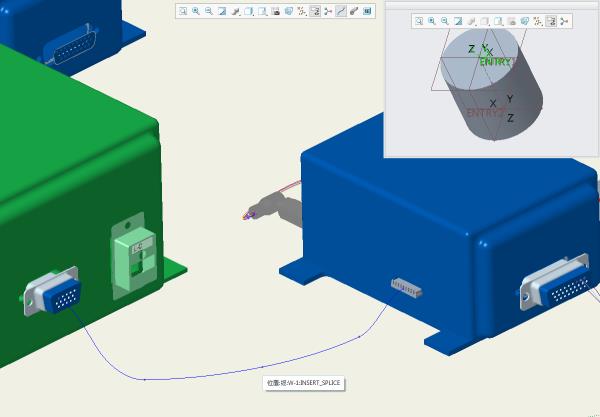The image size is (600, 417).
Task: Select the blue D-sub connector on green box
Action: pos(53,296)
